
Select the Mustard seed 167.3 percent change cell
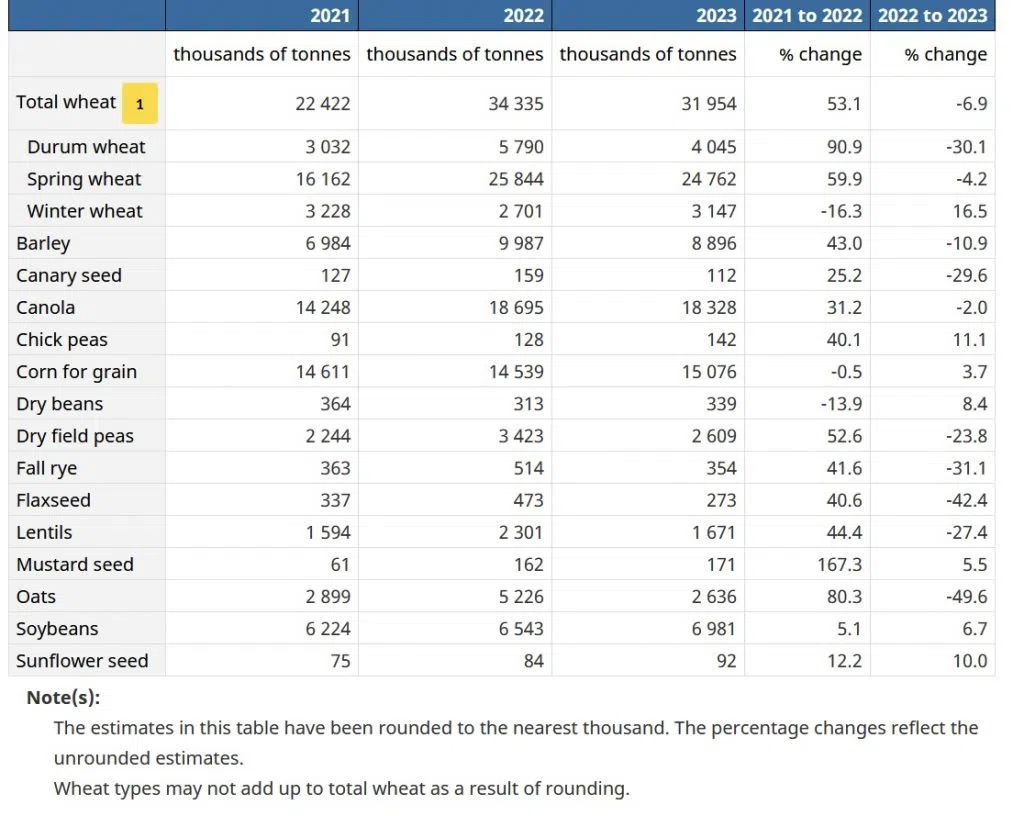(x=839, y=564)
